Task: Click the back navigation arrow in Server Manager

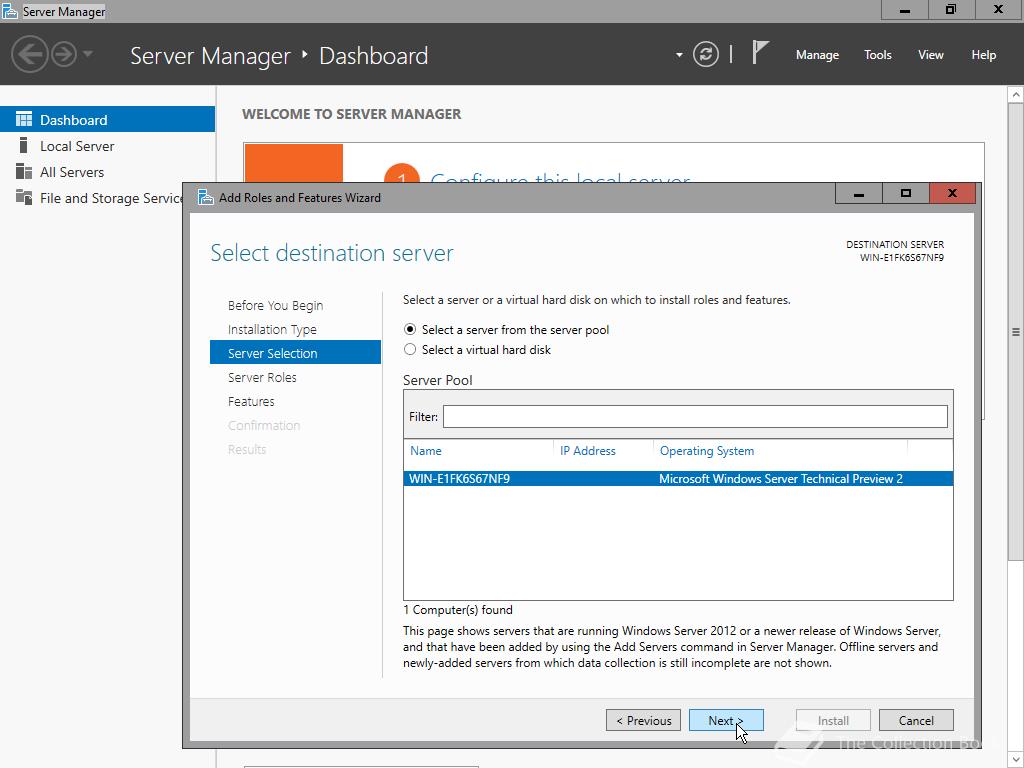Action: (x=29, y=54)
